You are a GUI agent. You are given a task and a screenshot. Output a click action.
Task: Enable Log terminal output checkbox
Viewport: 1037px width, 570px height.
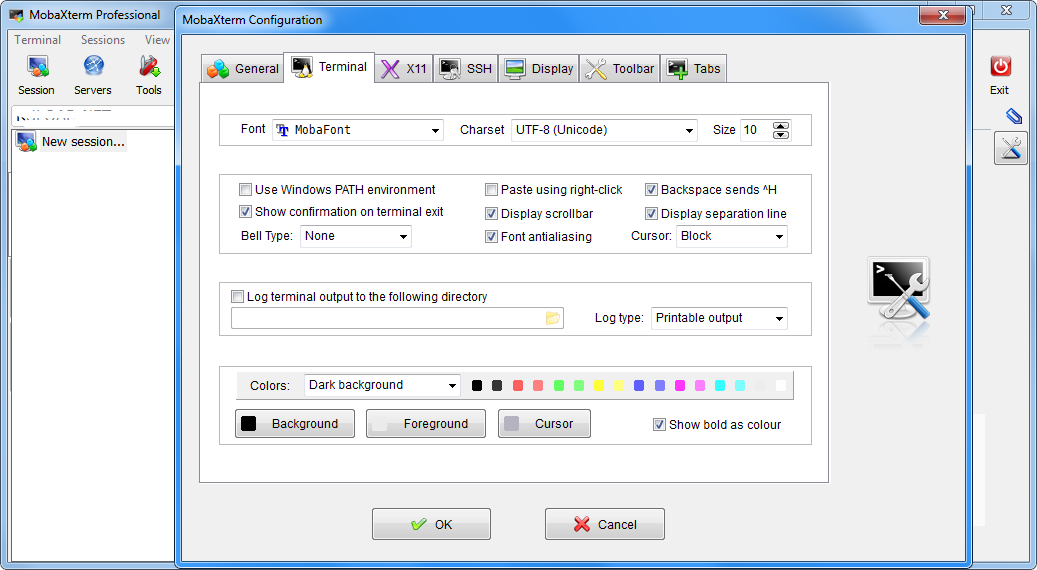(237, 296)
